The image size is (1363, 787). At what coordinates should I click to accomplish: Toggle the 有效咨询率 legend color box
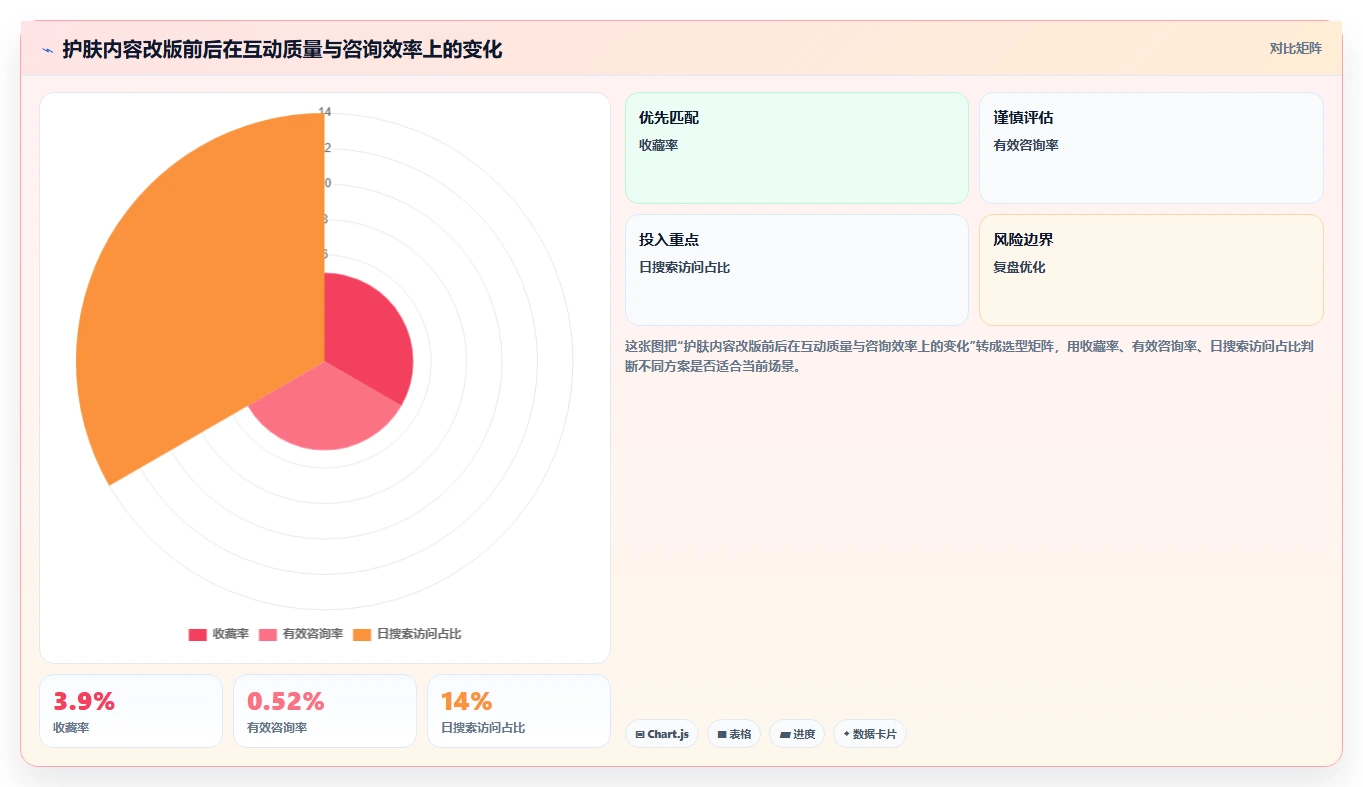pyautogui.click(x=268, y=634)
